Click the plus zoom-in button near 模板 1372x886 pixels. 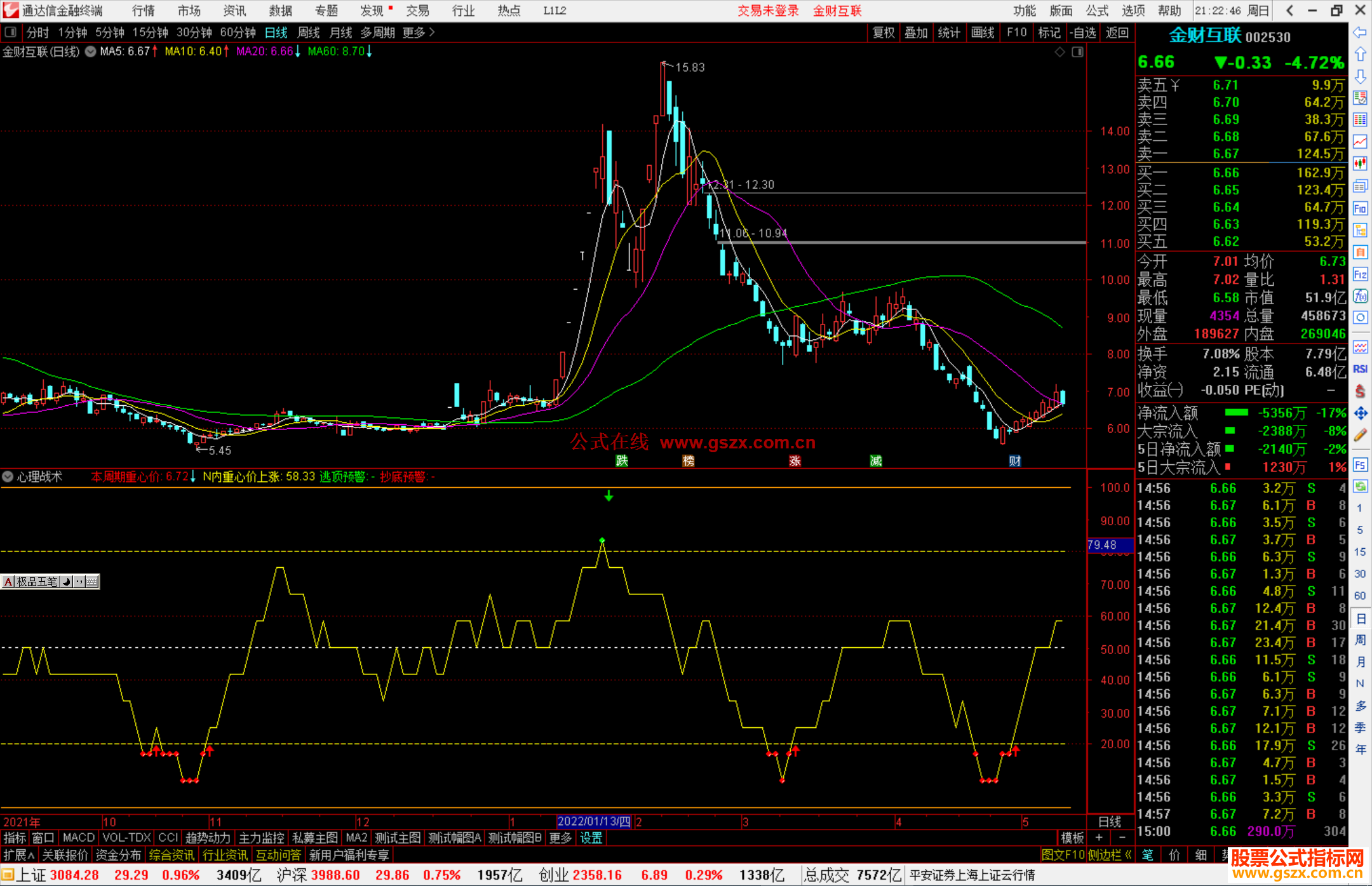1099,837
